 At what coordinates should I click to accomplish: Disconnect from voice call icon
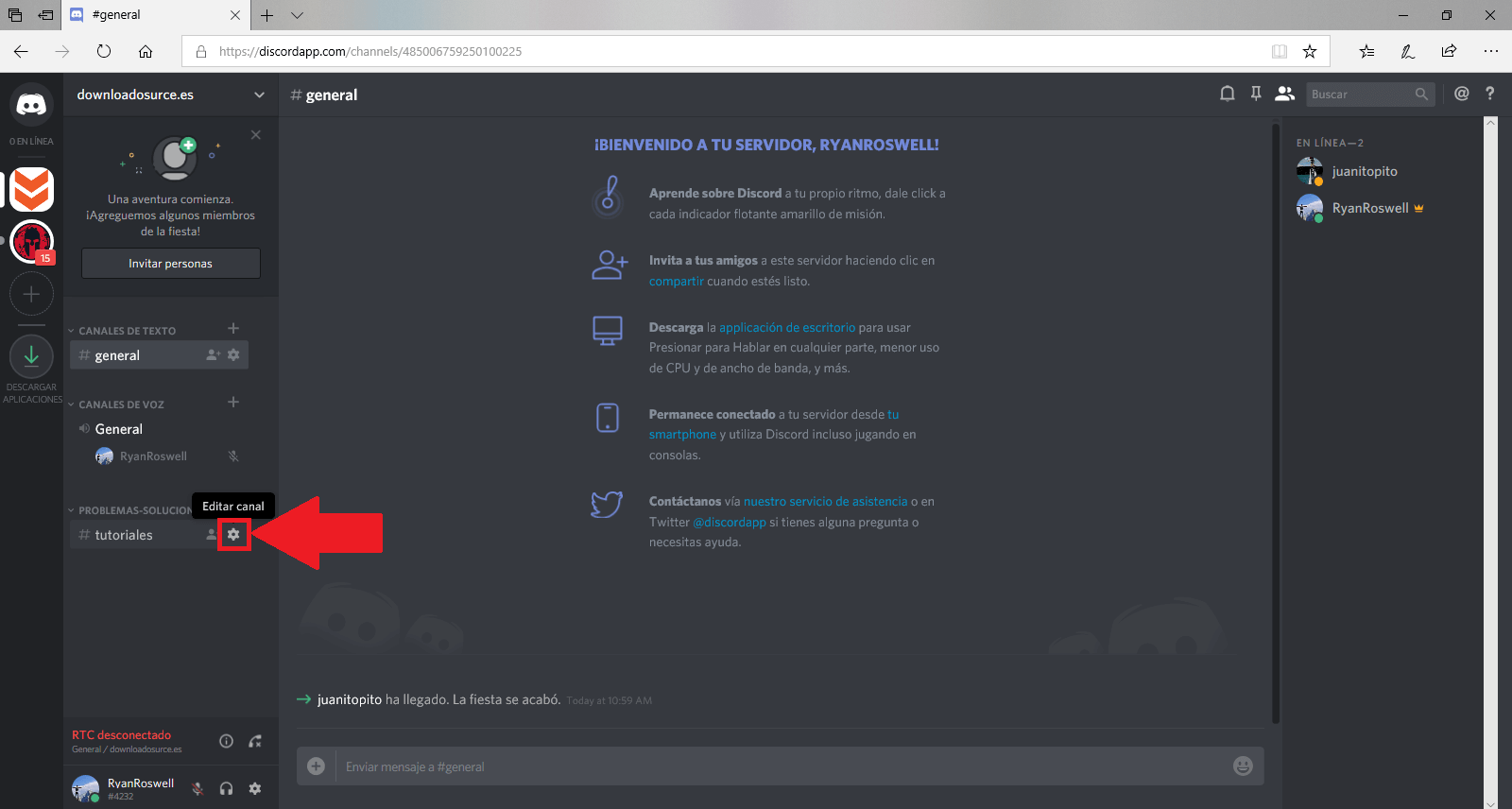coord(255,741)
